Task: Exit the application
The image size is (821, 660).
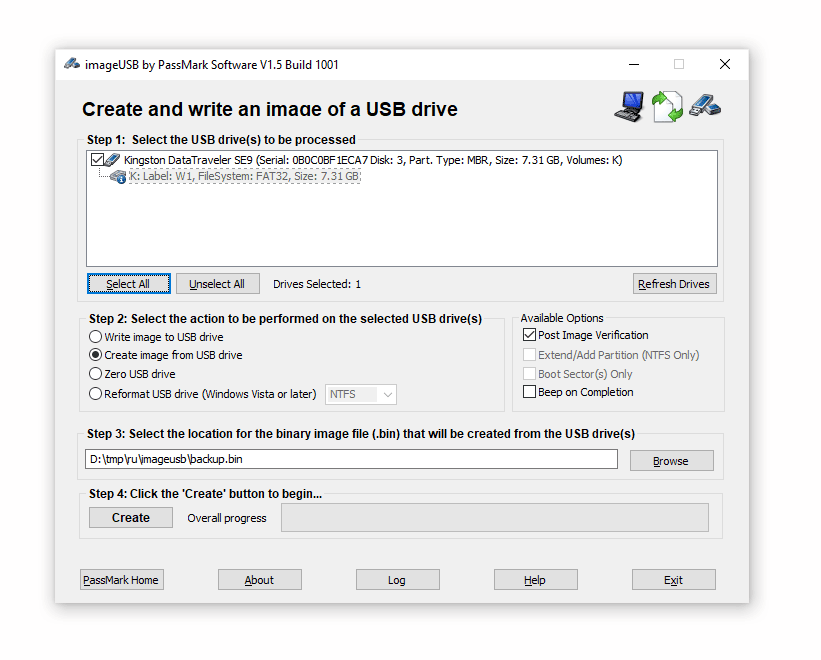Action: point(674,580)
